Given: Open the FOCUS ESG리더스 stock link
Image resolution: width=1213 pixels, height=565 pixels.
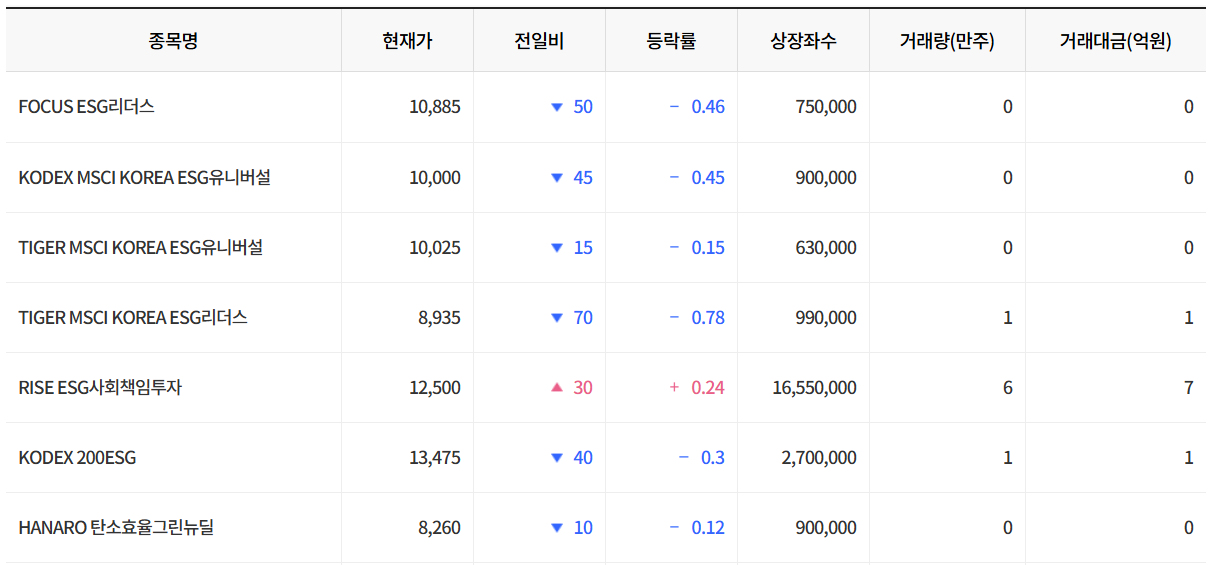Looking at the screenshot, I should click(x=86, y=107).
